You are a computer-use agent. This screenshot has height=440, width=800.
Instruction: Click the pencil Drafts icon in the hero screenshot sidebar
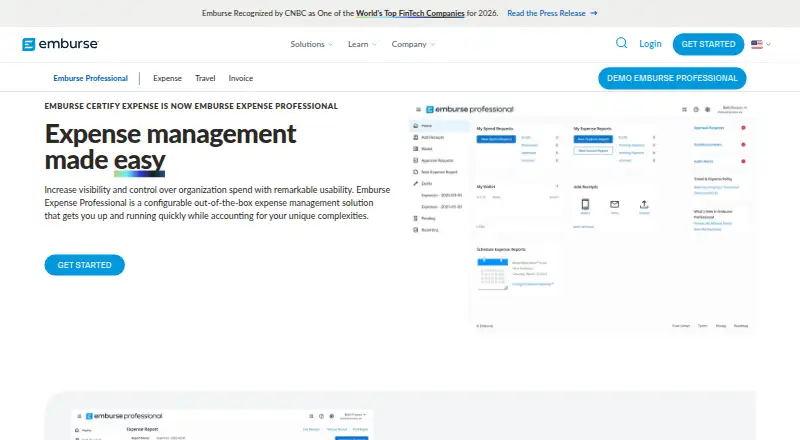[x=415, y=183]
